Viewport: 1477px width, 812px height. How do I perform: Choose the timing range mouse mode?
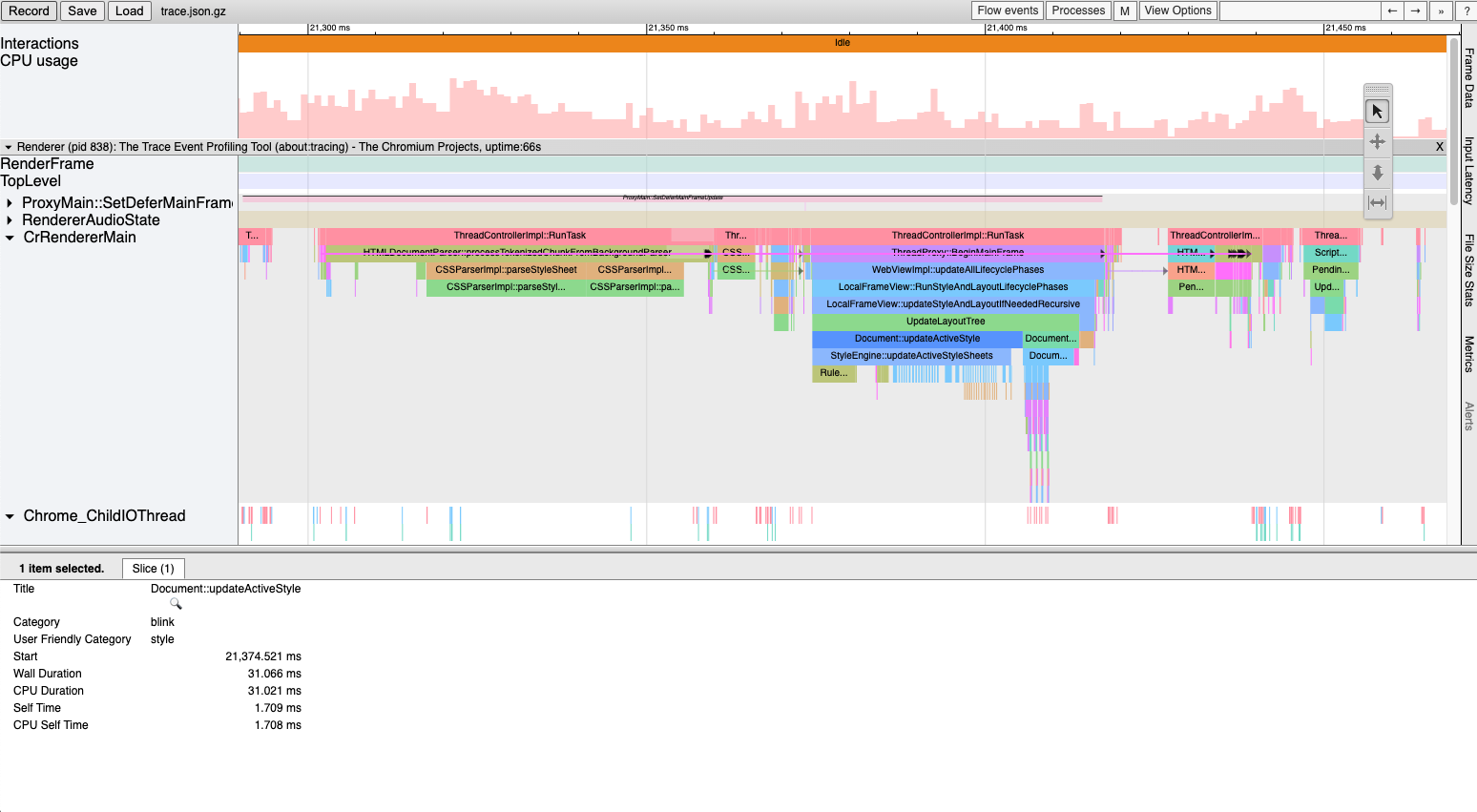coord(1377,202)
